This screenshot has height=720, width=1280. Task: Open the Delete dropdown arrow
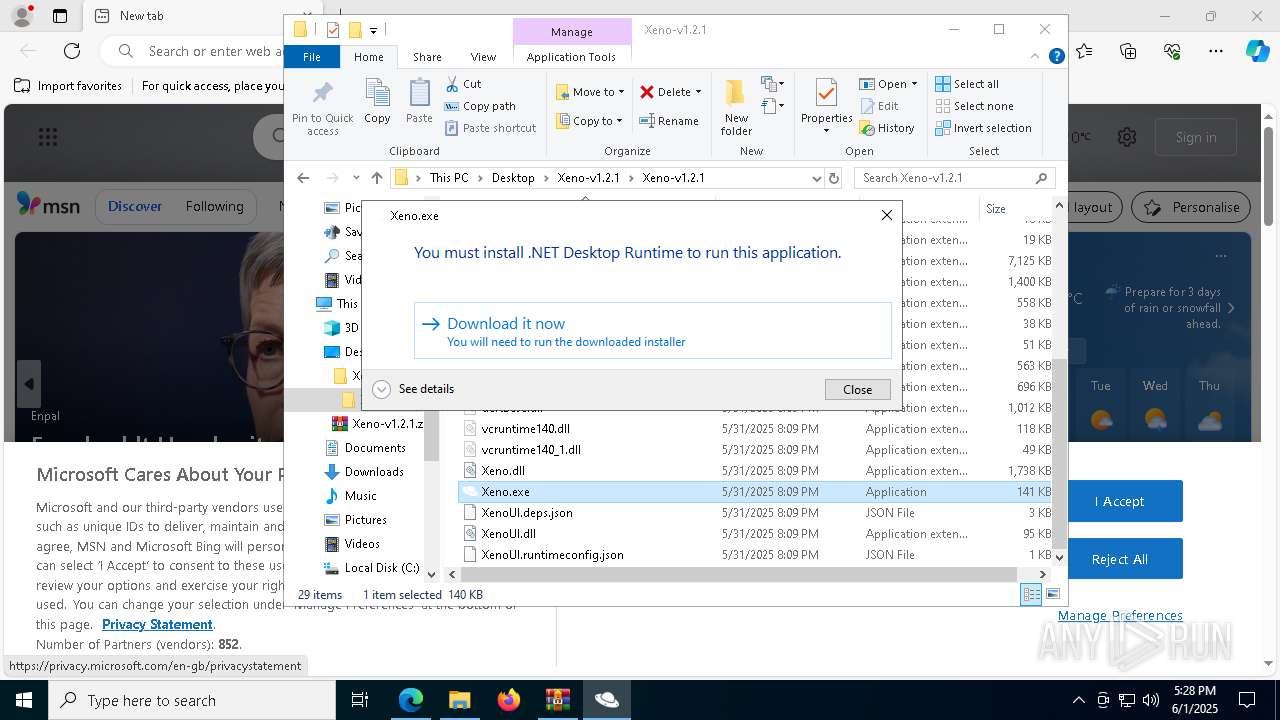tap(698, 92)
